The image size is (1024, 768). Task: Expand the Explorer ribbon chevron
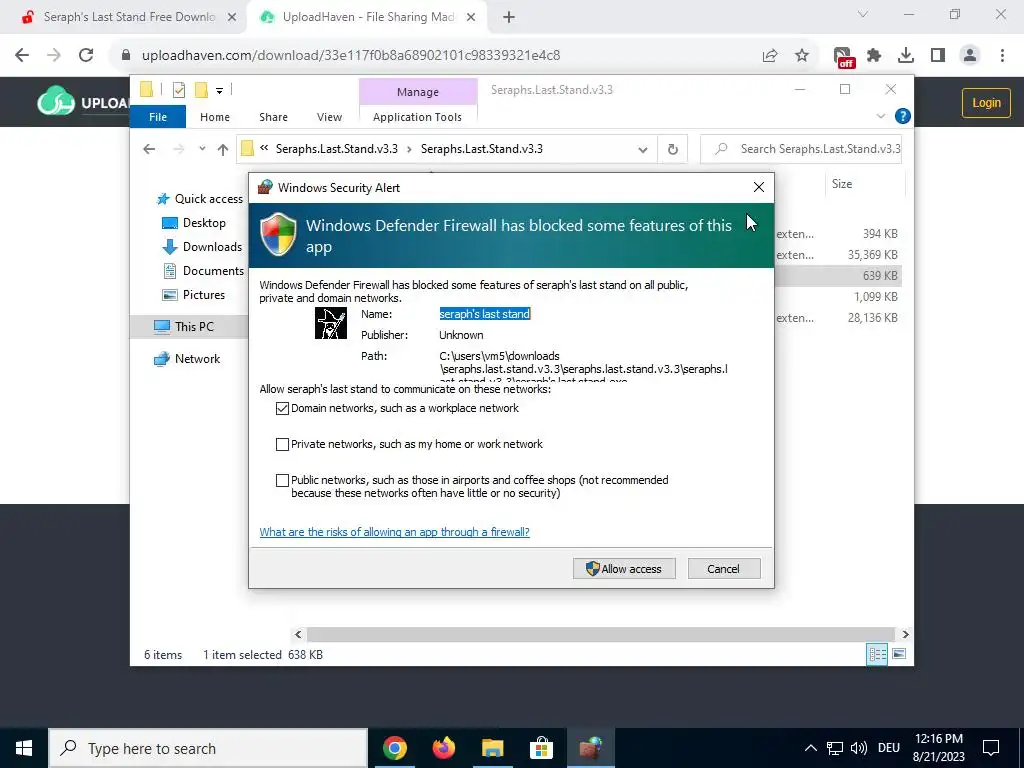[880, 116]
